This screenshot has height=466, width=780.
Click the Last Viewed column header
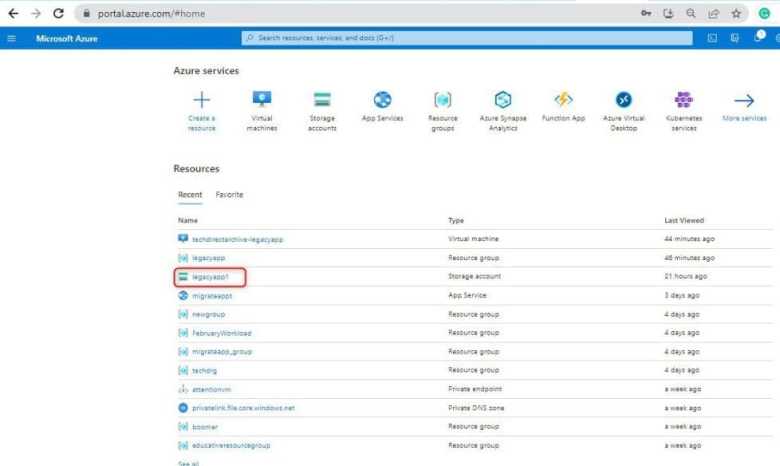coord(684,220)
